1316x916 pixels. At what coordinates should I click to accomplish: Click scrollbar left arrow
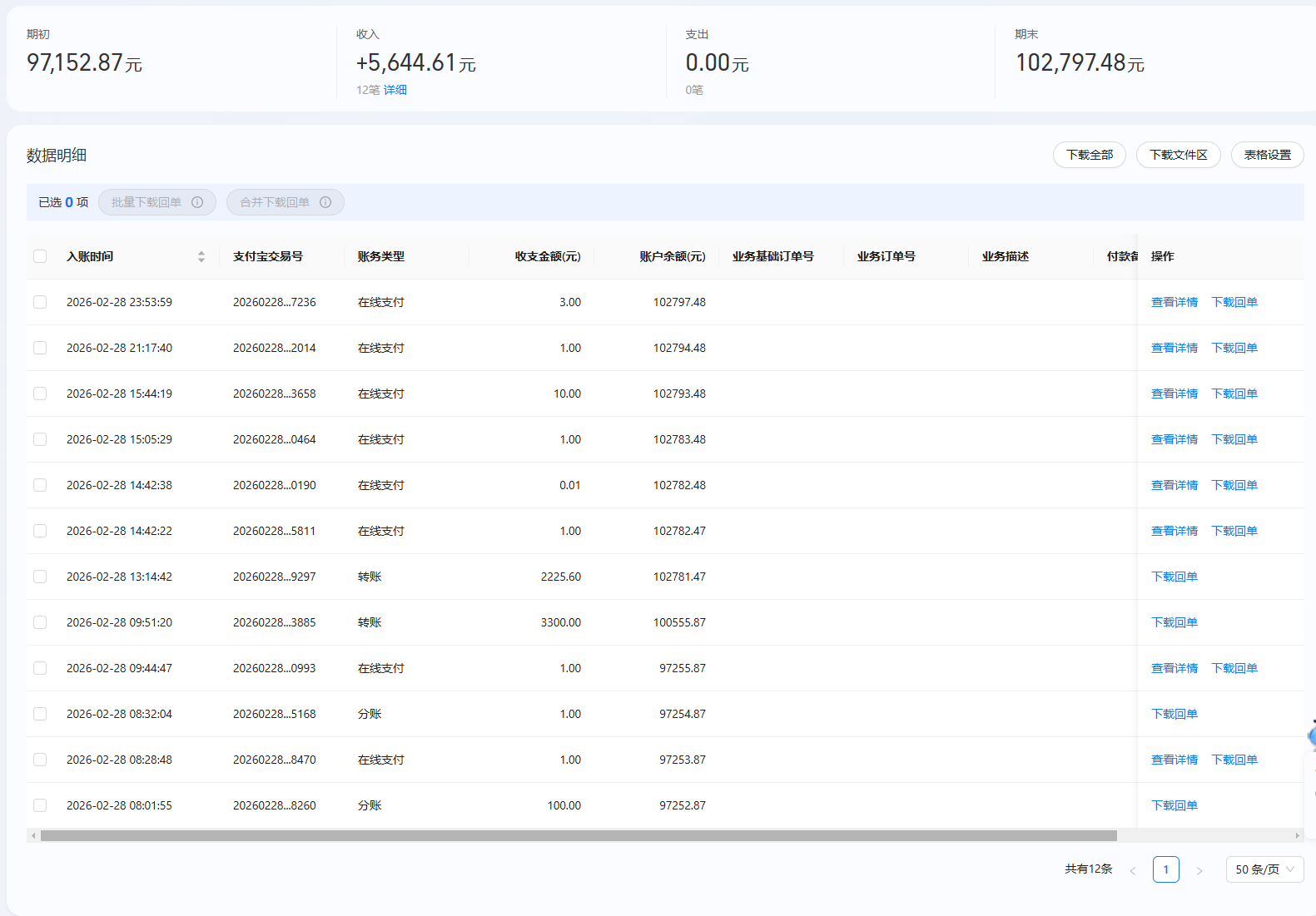[33, 835]
